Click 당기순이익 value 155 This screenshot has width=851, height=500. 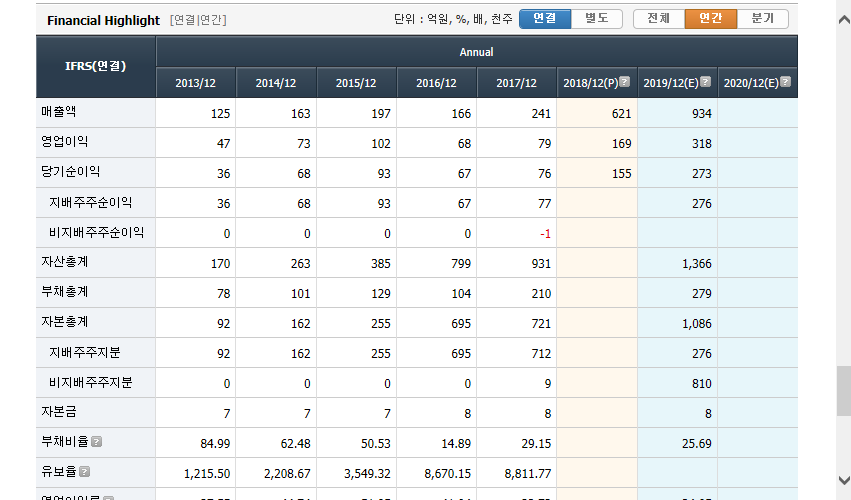click(x=621, y=174)
